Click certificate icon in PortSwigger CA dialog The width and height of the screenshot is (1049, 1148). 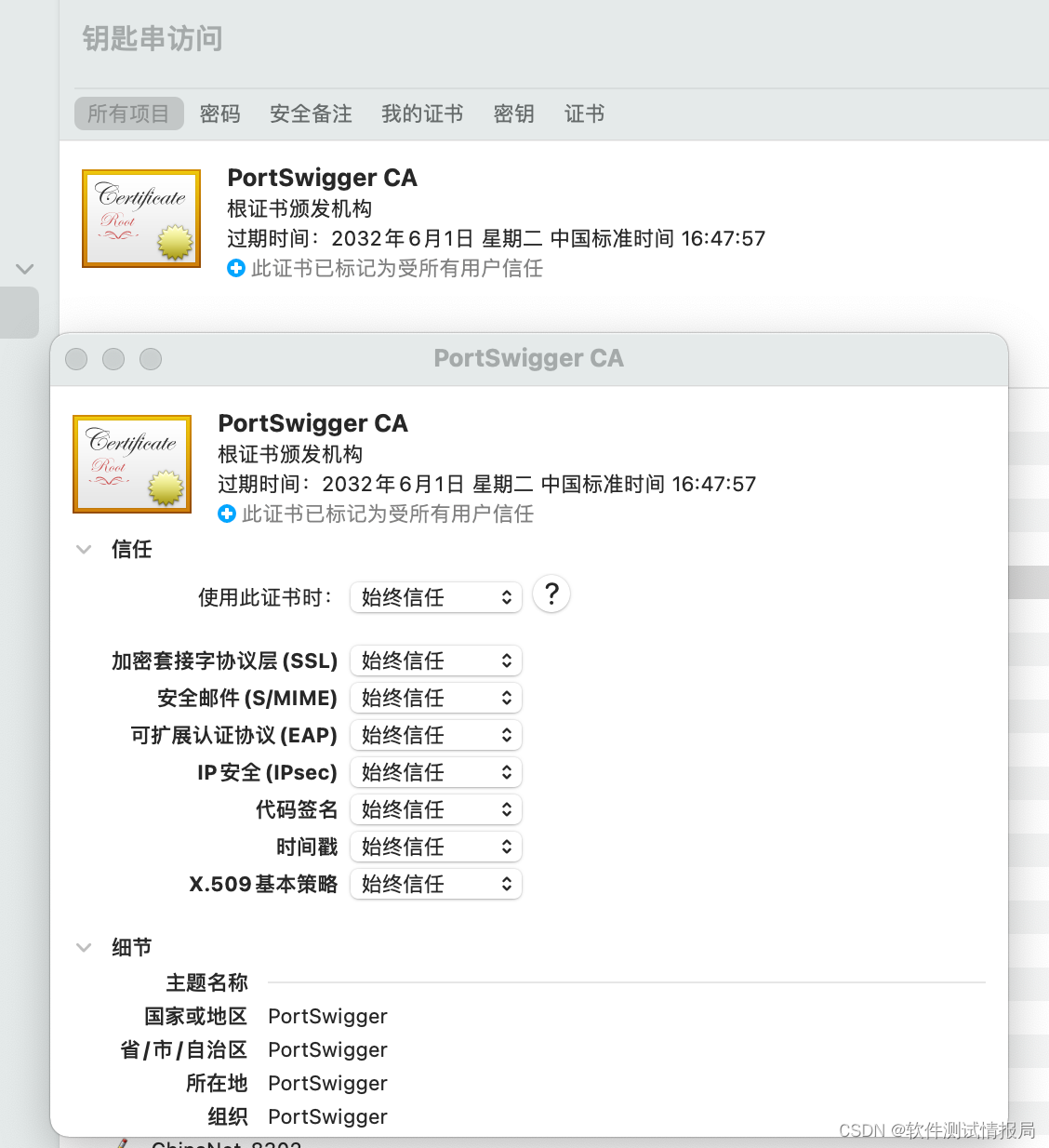pos(132,464)
